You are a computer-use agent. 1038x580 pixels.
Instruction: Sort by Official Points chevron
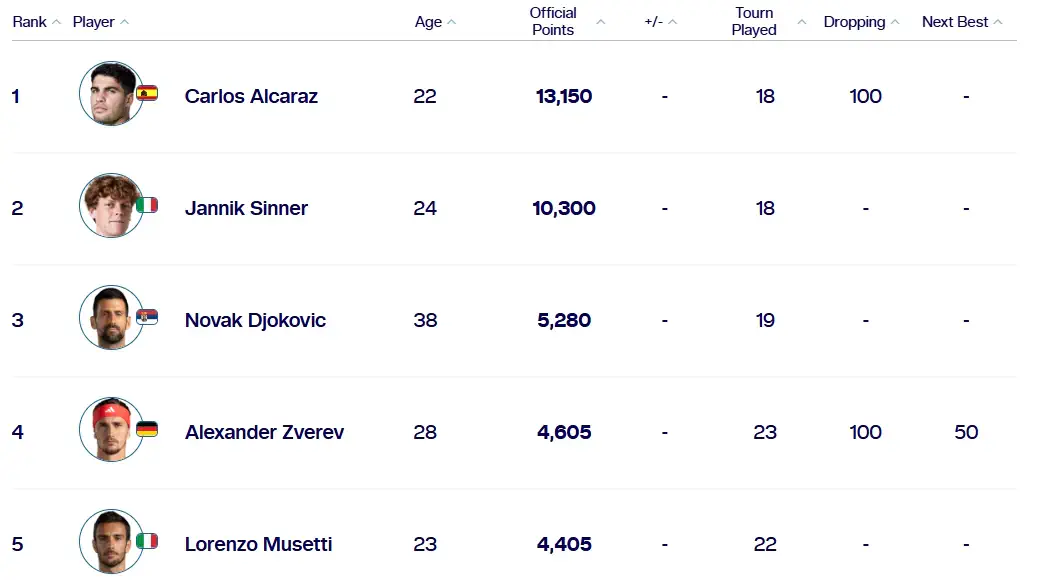pyautogui.click(x=600, y=22)
